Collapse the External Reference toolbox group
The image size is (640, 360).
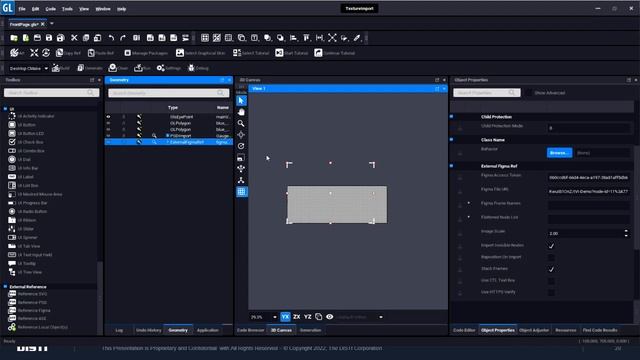click(x=5, y=287)
